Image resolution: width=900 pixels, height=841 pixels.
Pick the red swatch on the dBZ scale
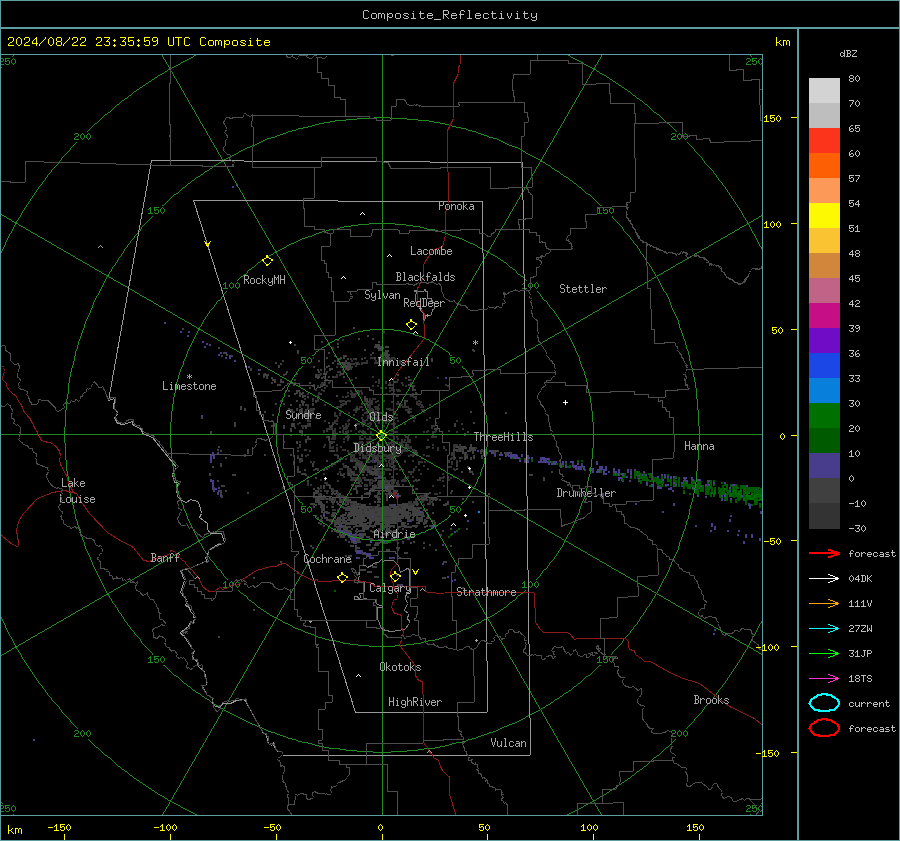click(x=824, y=140)
